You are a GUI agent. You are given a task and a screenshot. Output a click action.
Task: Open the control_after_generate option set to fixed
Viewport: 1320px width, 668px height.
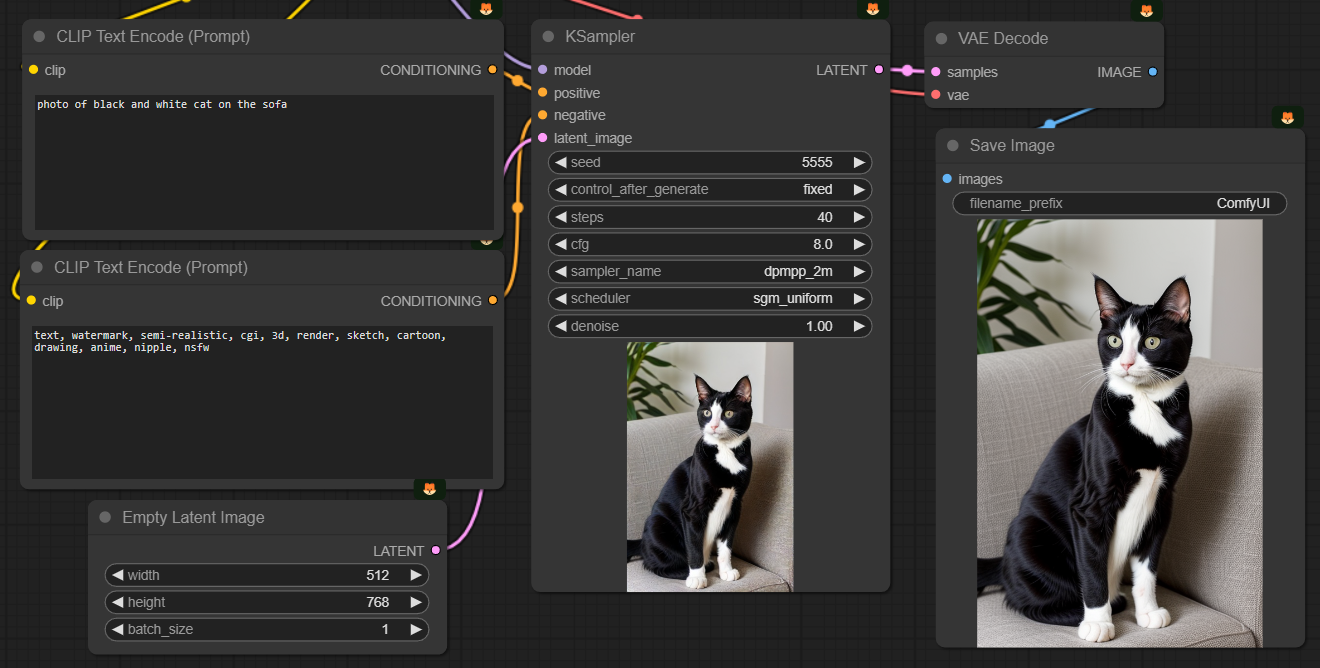coord(710,189)
